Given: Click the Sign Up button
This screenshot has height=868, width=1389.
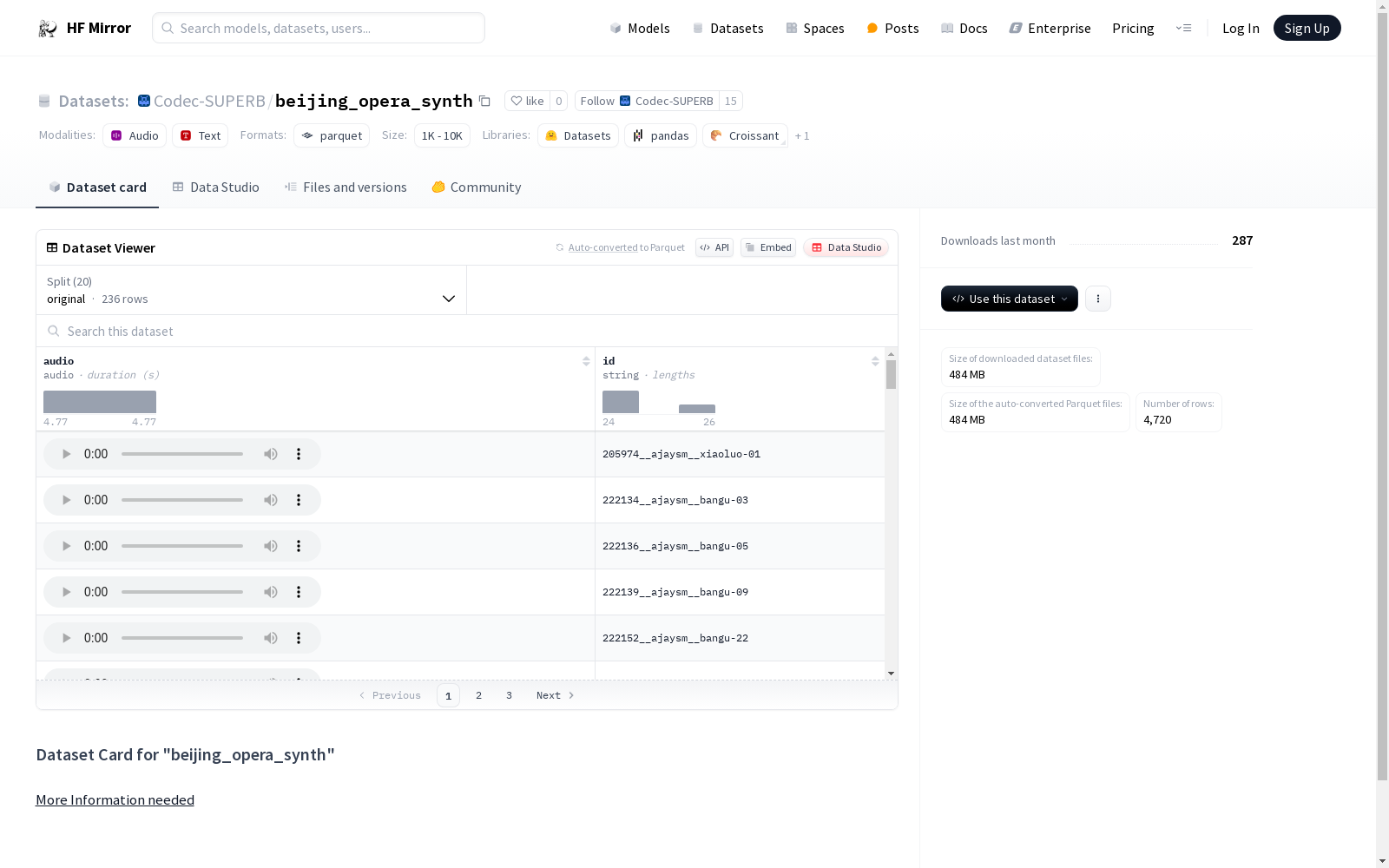Looking at the screenshot, I should [1307, 28].
